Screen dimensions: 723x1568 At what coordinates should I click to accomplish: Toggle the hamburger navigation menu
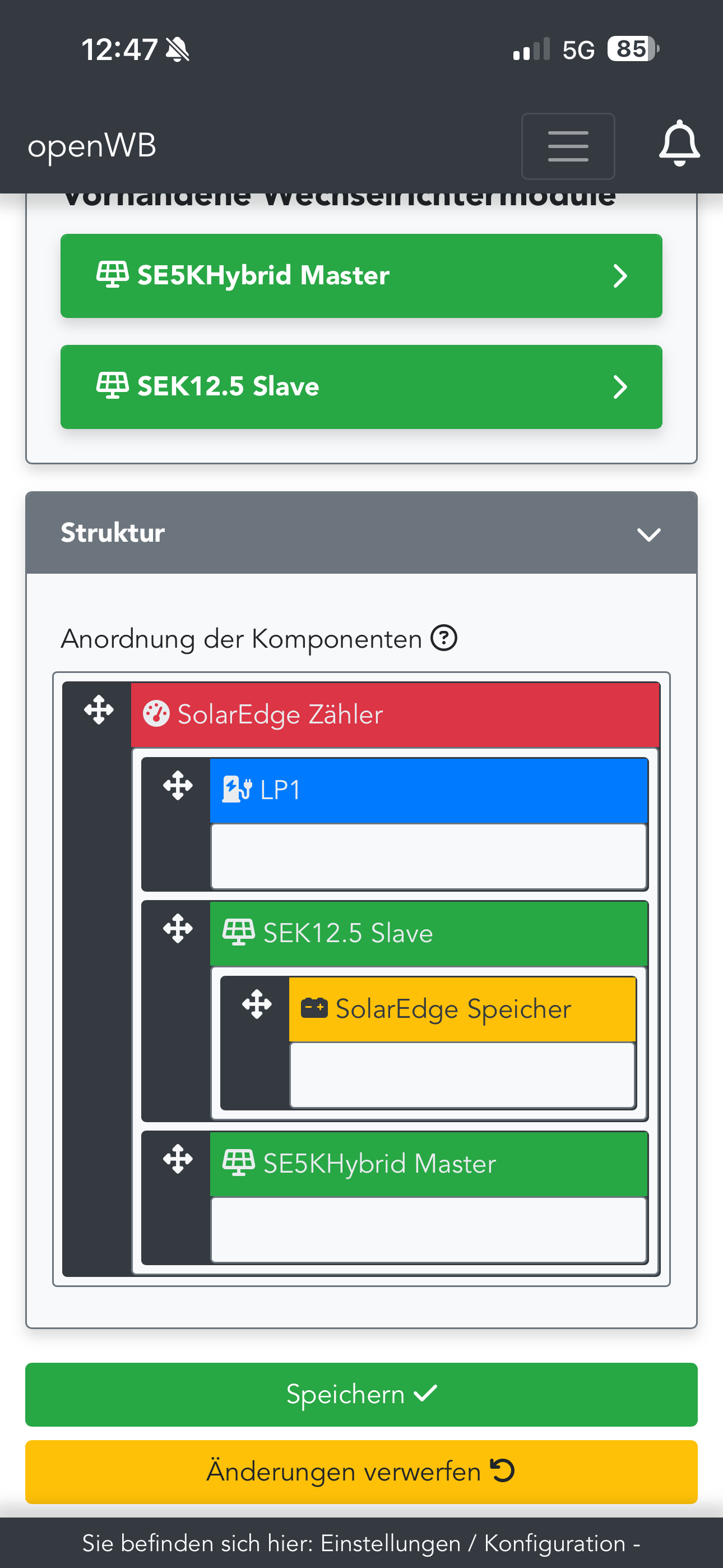click(567, 146)
